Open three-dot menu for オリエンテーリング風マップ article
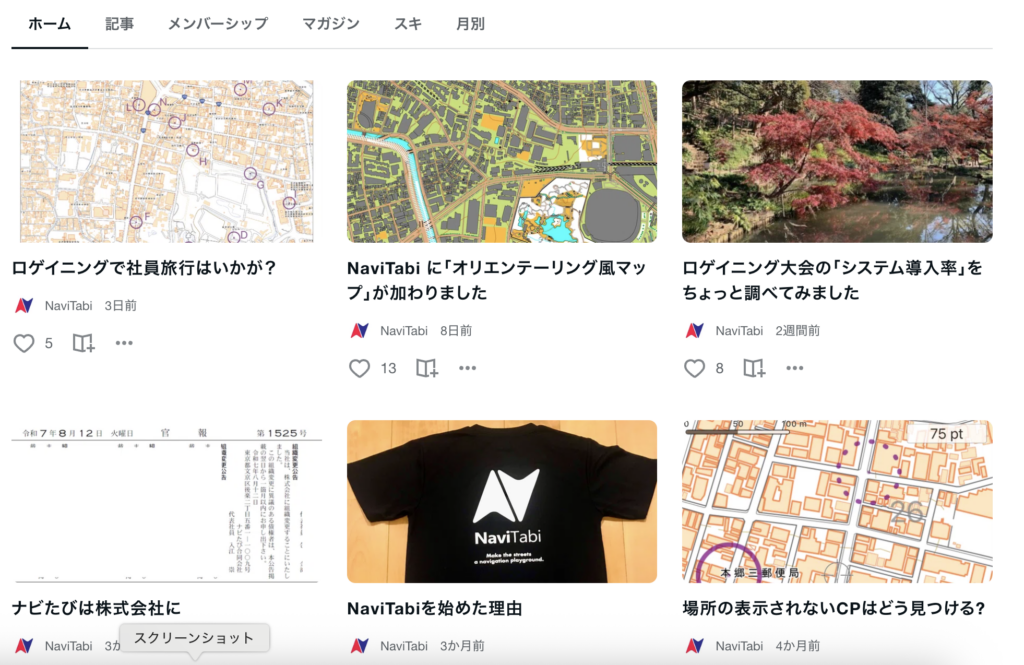 click(x=467, y=368)
